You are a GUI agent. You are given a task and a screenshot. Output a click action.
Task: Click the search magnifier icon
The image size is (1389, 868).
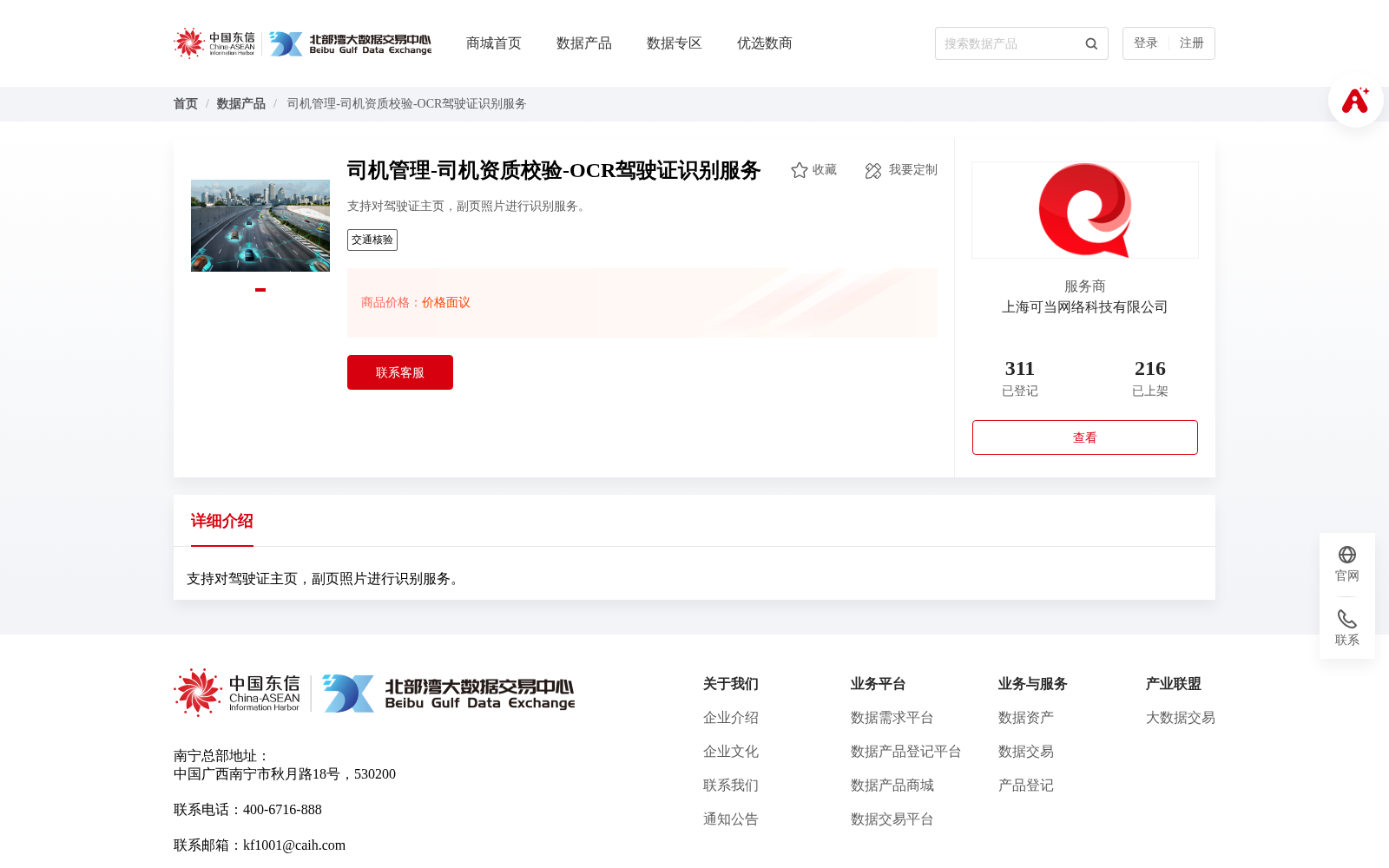(x=1091, y=43)
